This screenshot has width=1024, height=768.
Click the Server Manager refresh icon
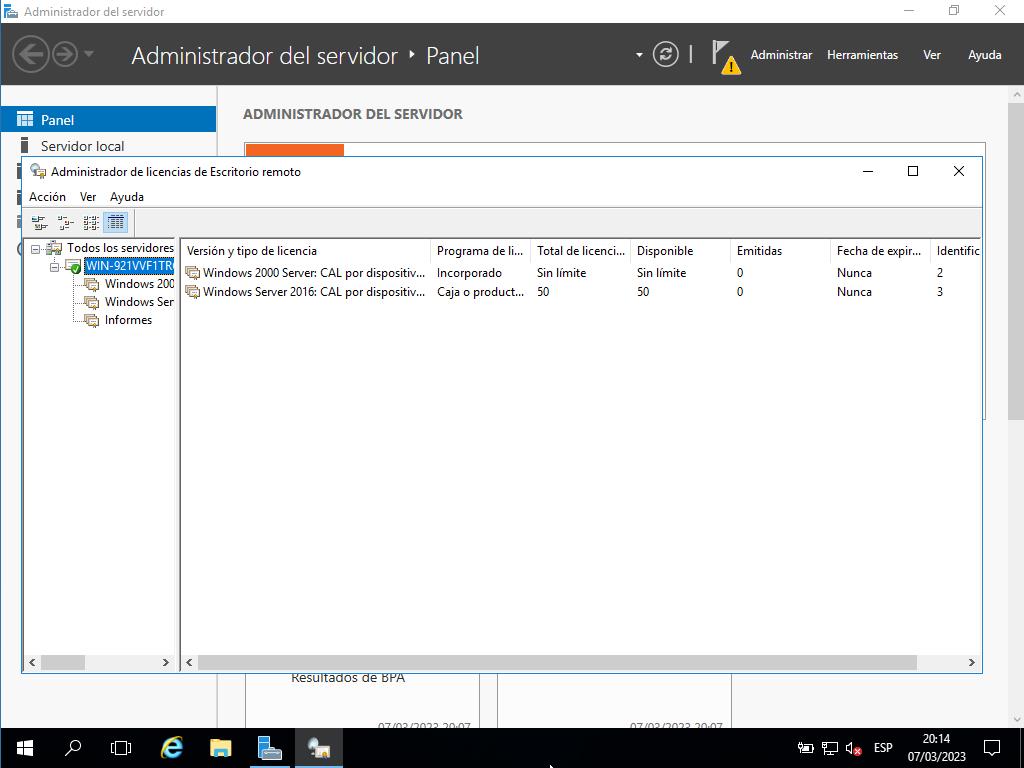tap(665, 55)
